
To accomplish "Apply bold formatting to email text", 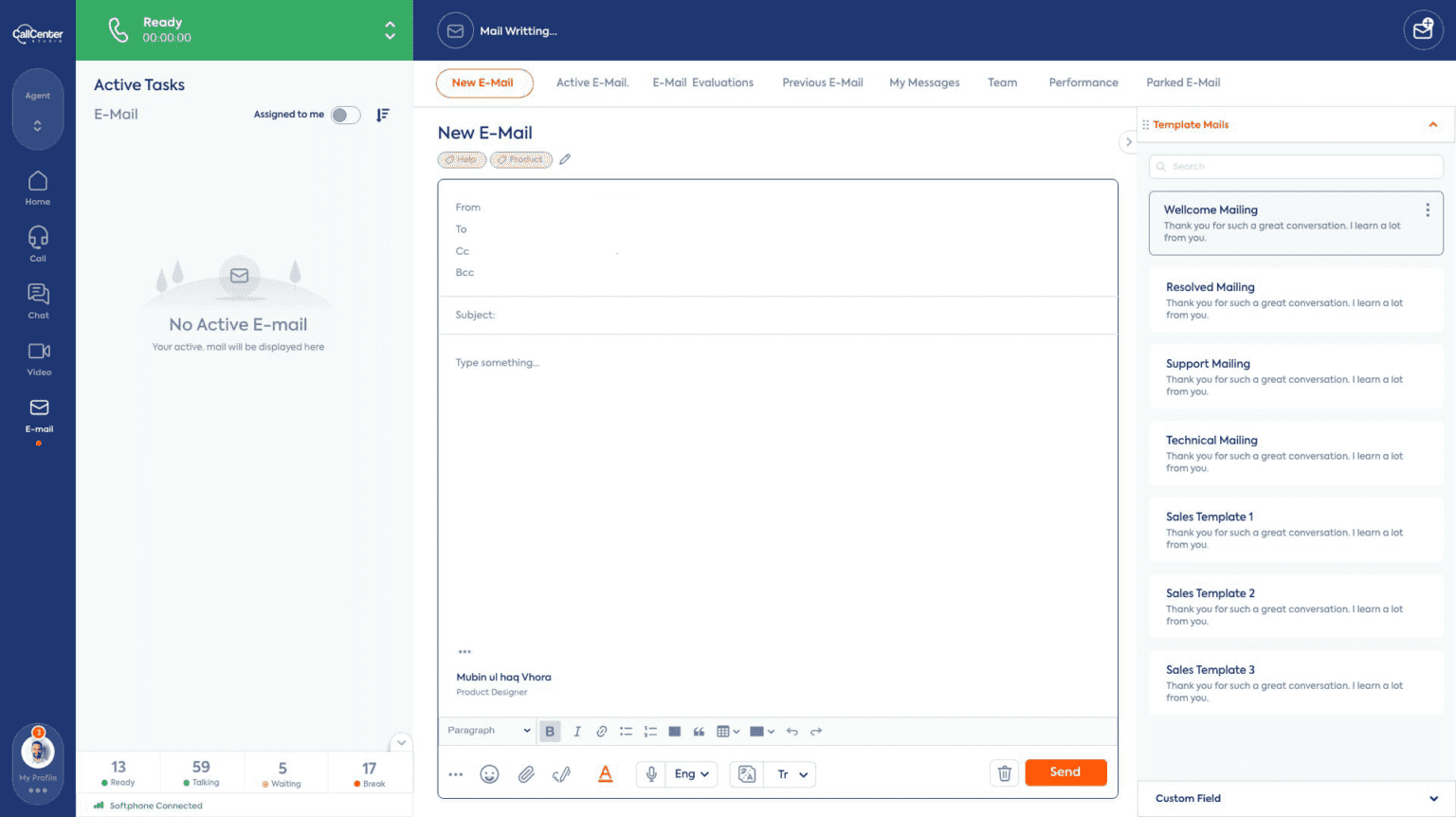I will (x=550, y=731).
